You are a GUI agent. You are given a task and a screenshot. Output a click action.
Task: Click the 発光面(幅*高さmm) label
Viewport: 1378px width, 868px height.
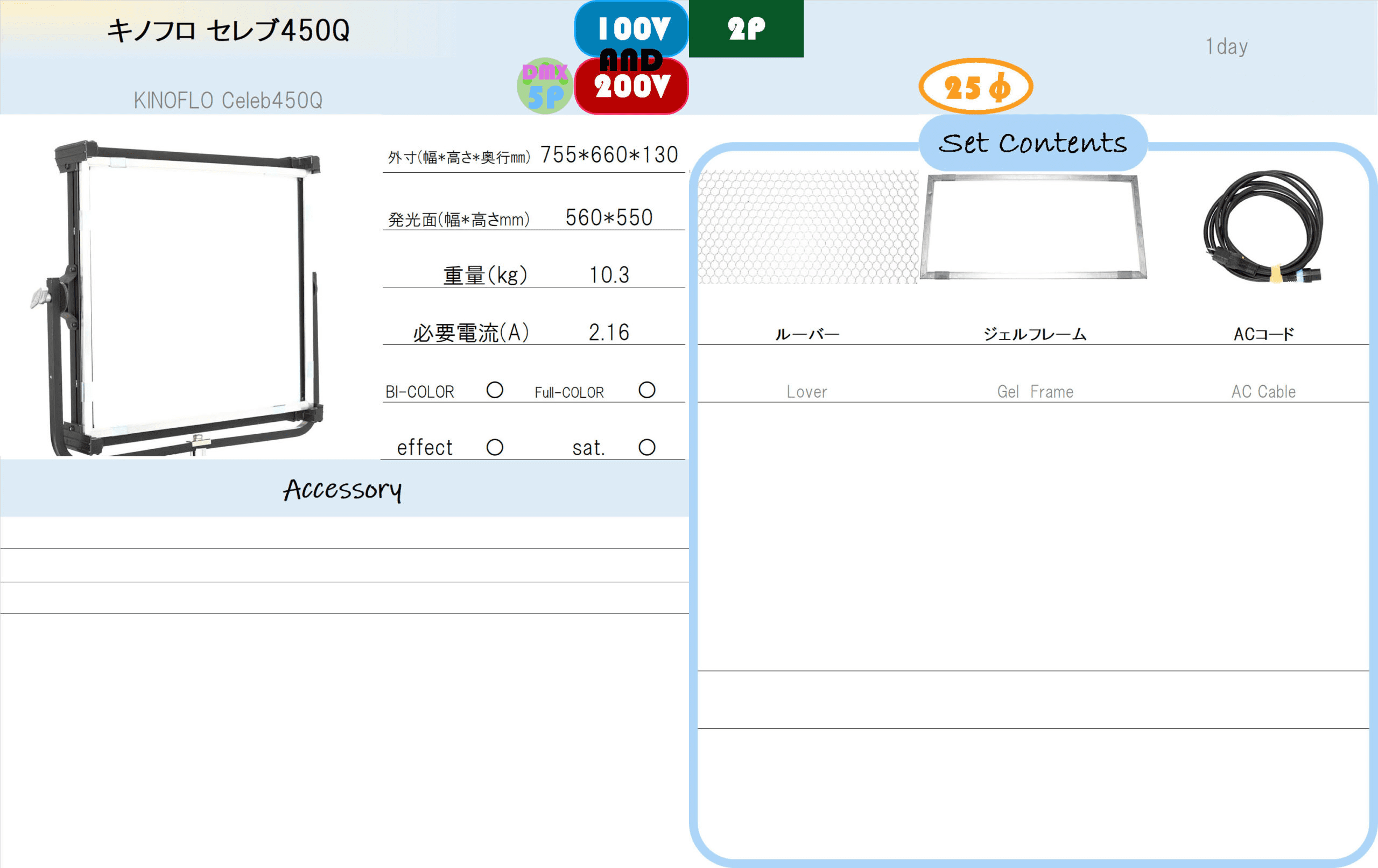[459, 219]
